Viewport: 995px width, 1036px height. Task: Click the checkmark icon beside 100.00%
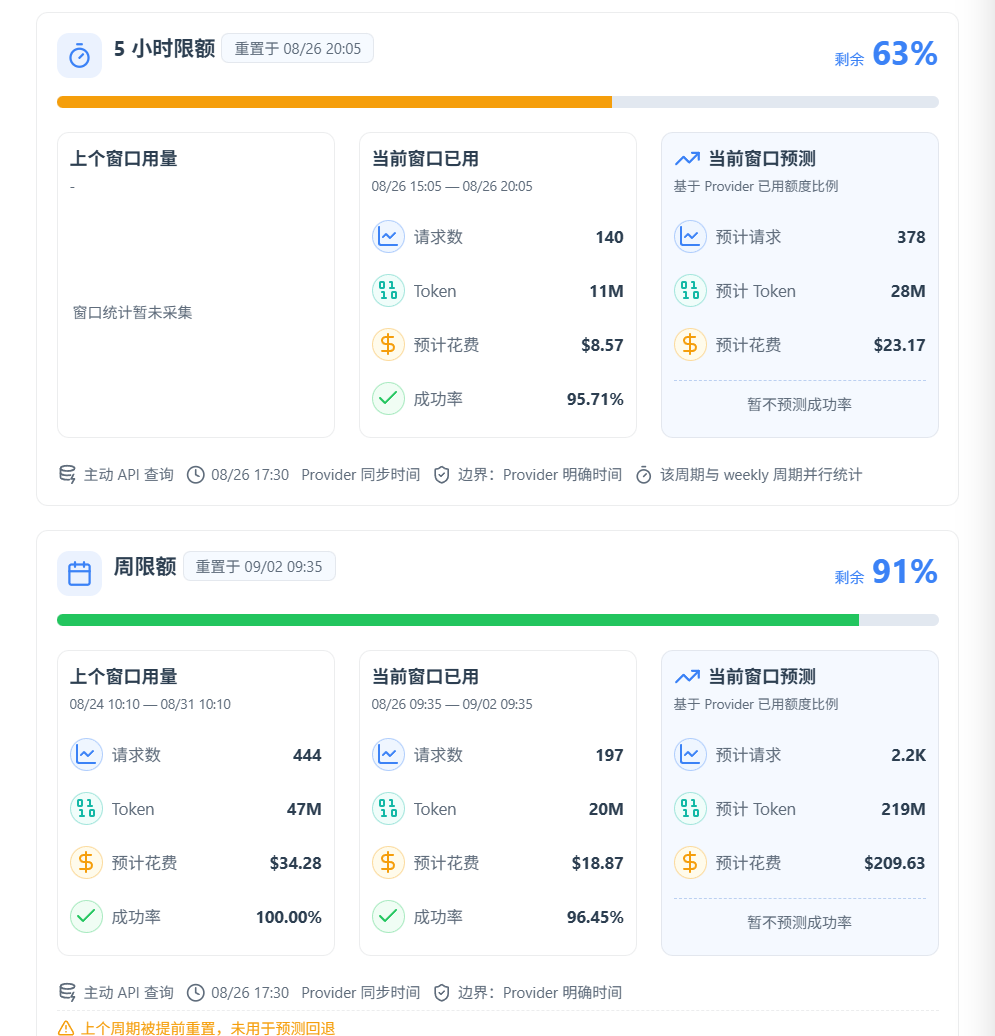pos(86,917)
